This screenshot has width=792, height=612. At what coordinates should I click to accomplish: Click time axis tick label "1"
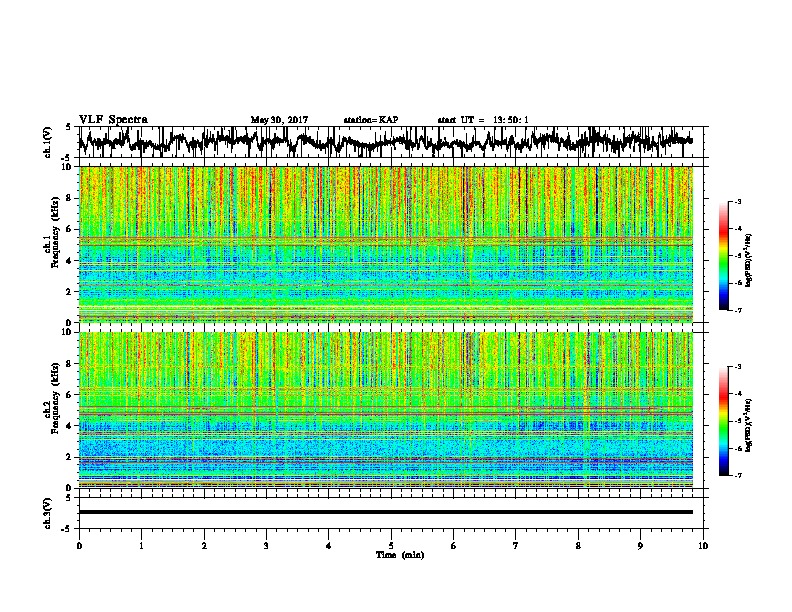141,546
